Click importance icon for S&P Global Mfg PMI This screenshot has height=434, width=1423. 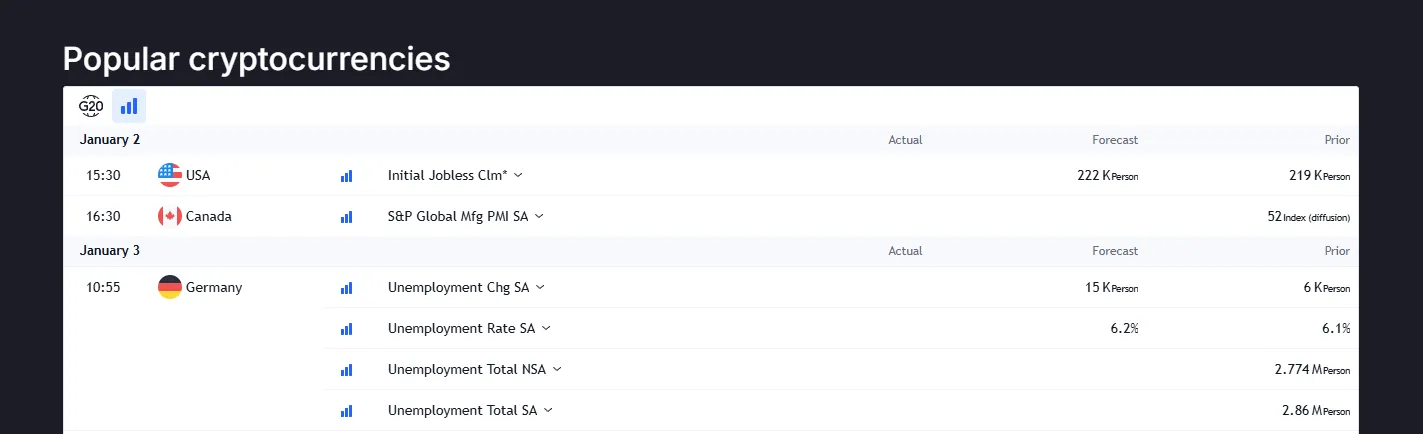[347, 216]
